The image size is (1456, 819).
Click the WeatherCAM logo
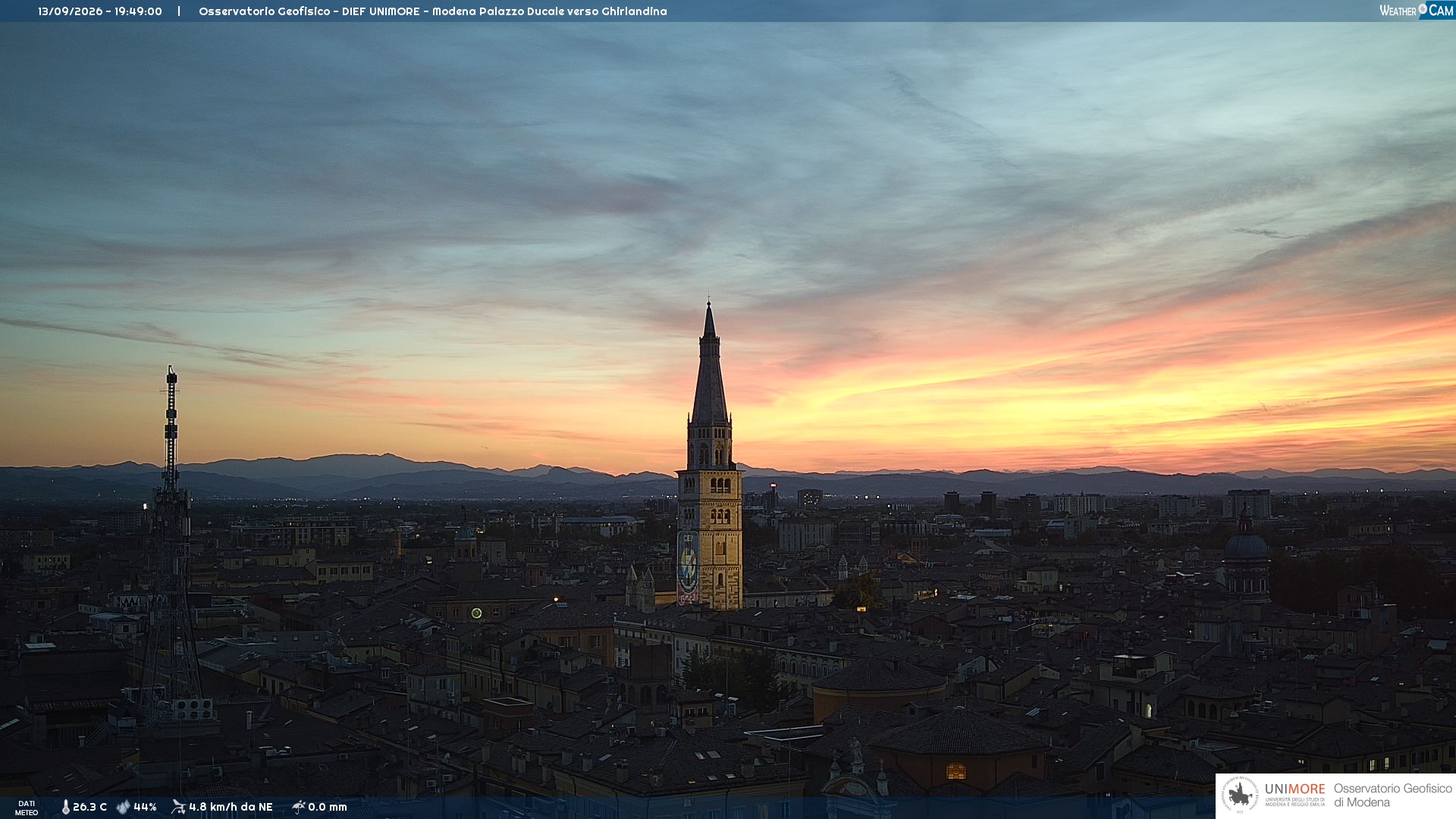pyautogui.click(x=1416, y=11)
